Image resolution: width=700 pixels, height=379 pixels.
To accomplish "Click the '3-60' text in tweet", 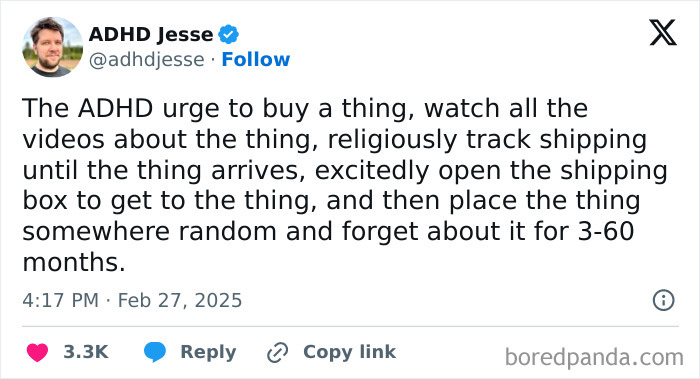I will pos(606,232).
